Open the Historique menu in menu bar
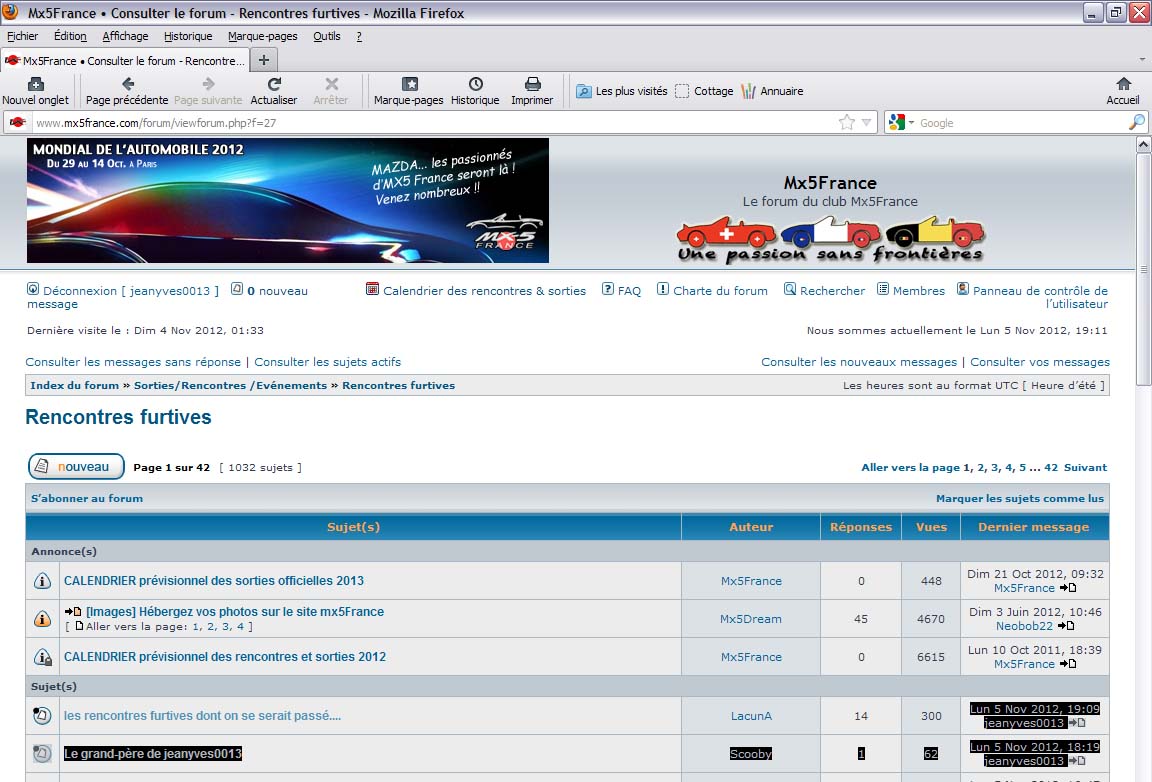Viewport: 1152px width, 782px height. 188,36
